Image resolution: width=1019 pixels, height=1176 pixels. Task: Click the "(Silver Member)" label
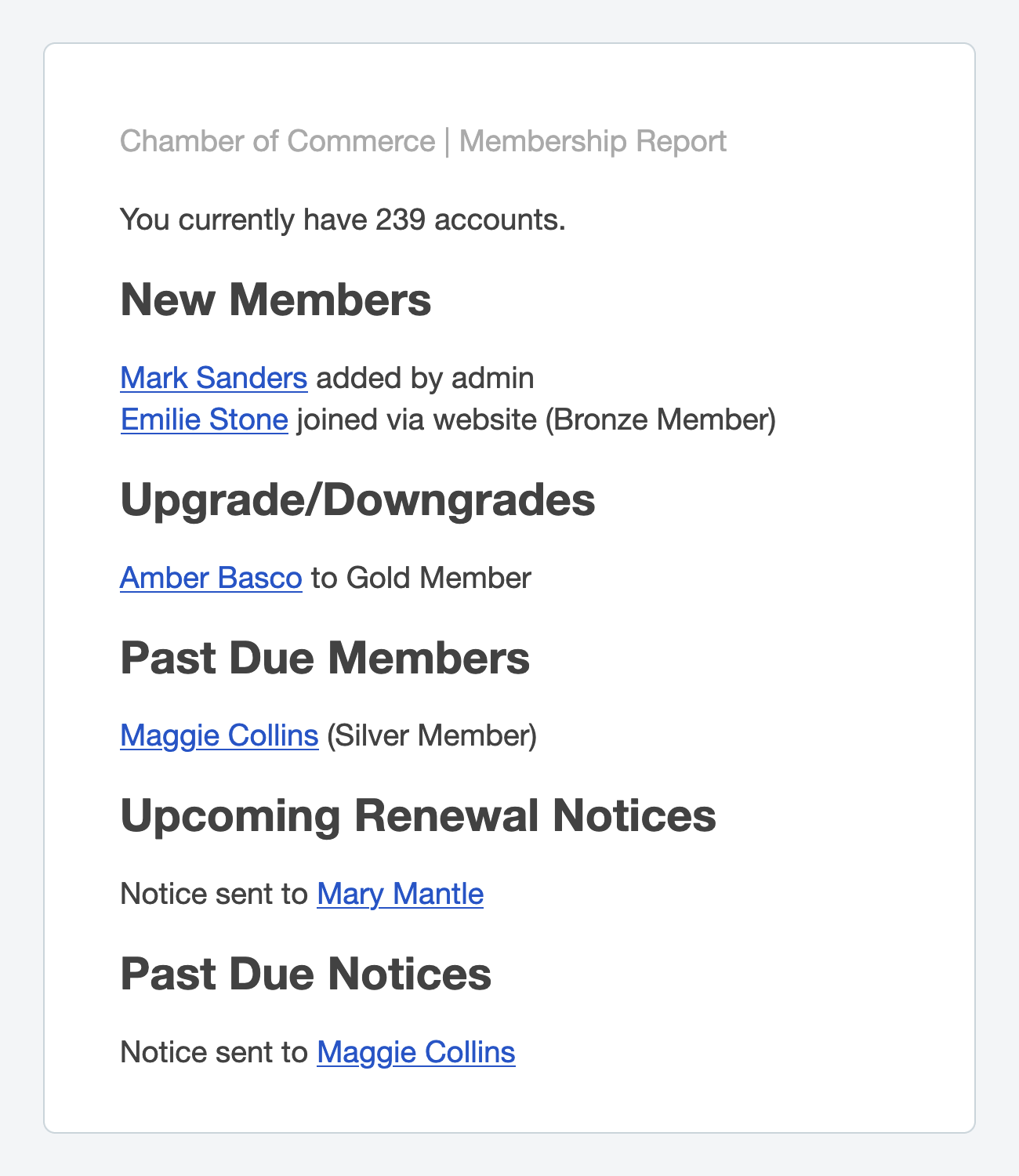click(432, 735)
